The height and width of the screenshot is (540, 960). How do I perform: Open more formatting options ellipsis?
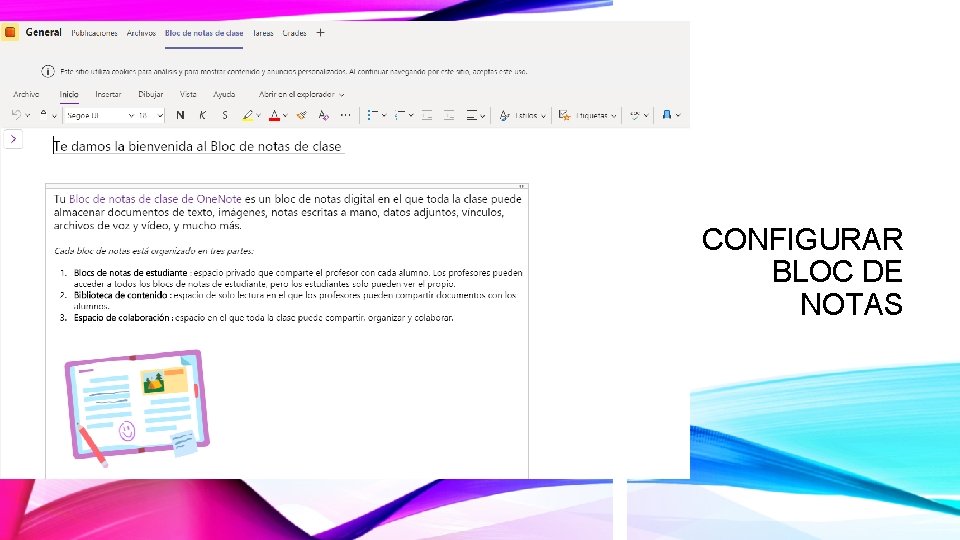point(345,115)
